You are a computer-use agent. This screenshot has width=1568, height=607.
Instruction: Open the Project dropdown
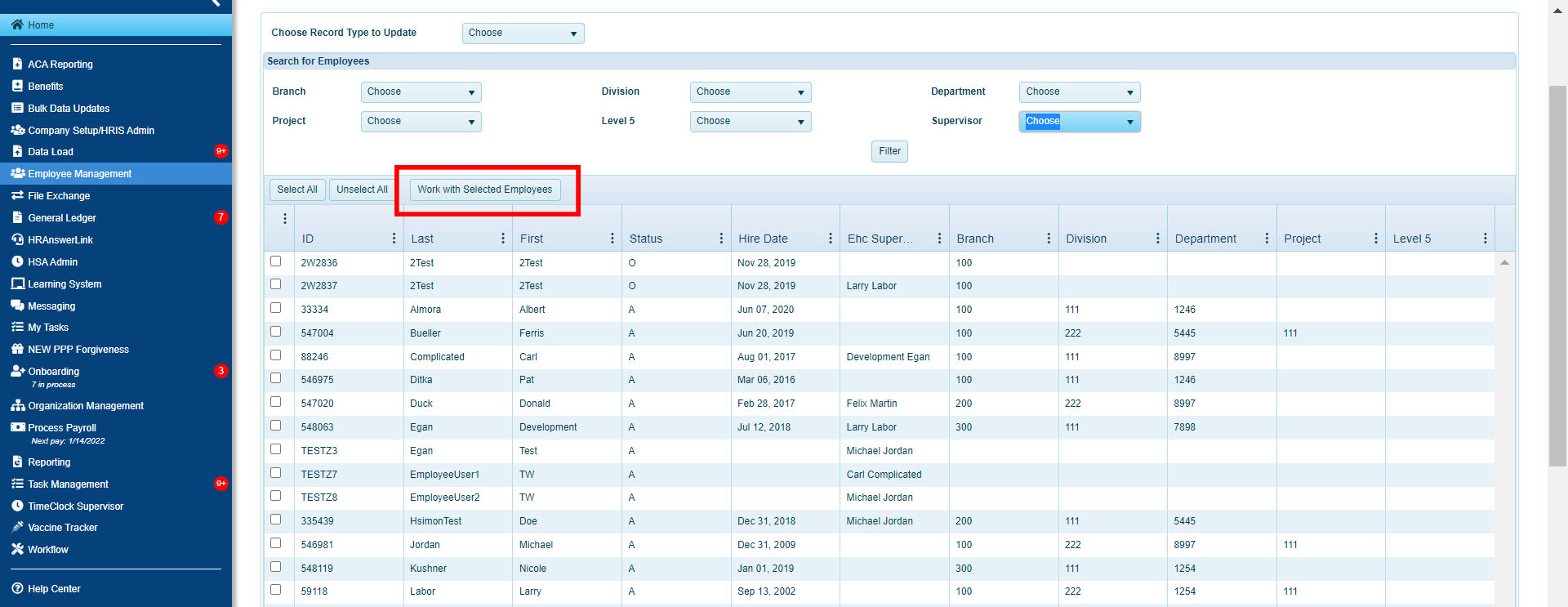pos(421,122)
